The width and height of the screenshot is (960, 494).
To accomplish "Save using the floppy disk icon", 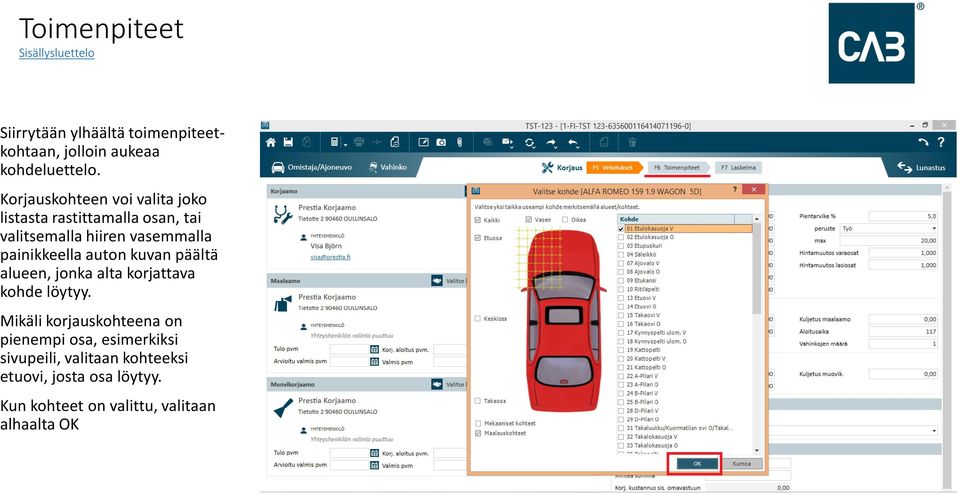I will click(x=288, y=142).
